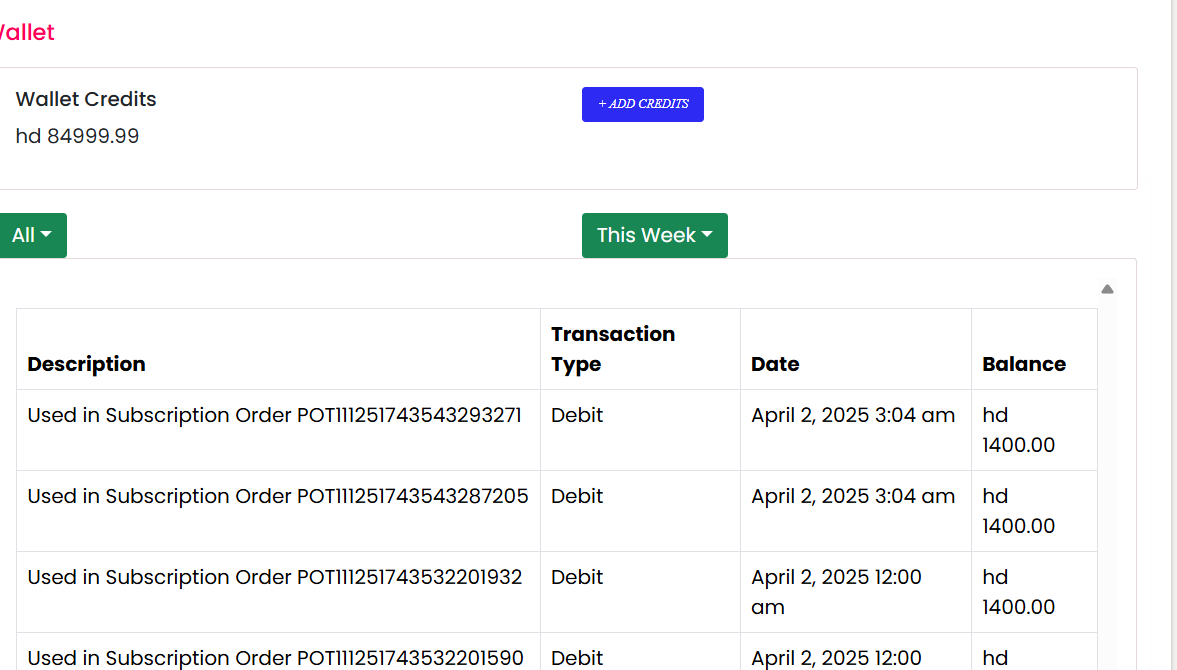
Task: Click the Wallet page heading
Action: (x=26, y=32)
